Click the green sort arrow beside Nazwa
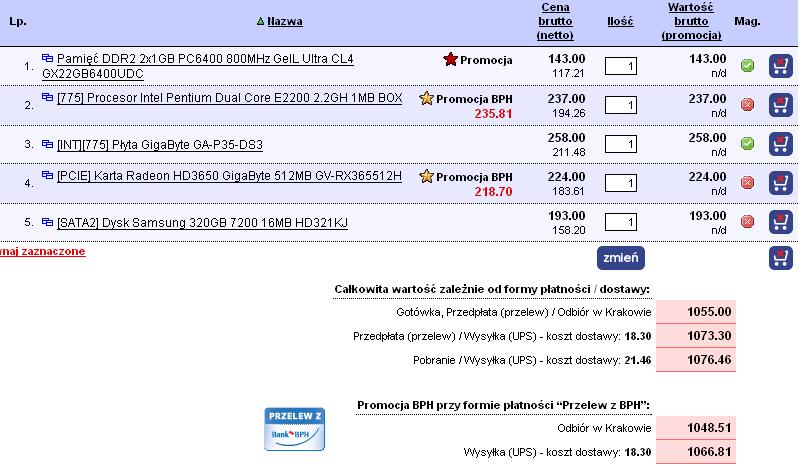Viewport: 802px width, 466px height. coord(260,21)
